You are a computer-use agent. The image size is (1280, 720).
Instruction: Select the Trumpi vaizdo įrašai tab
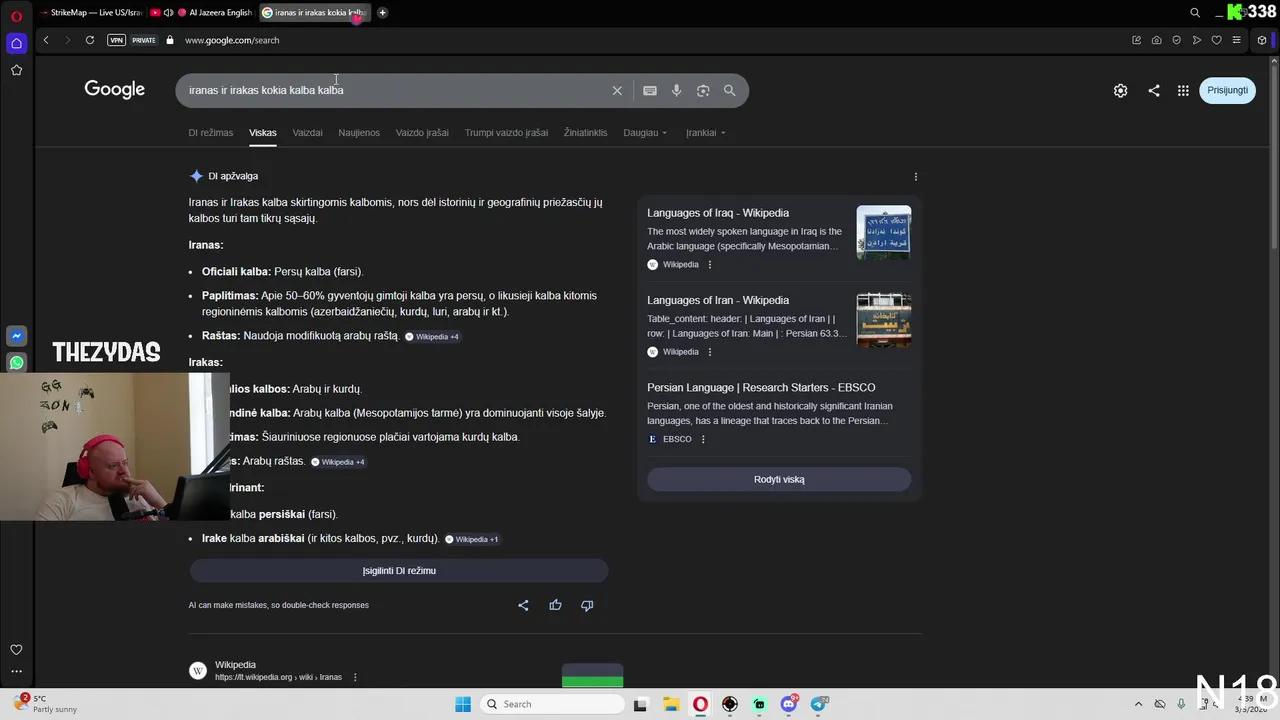point(506,132)
